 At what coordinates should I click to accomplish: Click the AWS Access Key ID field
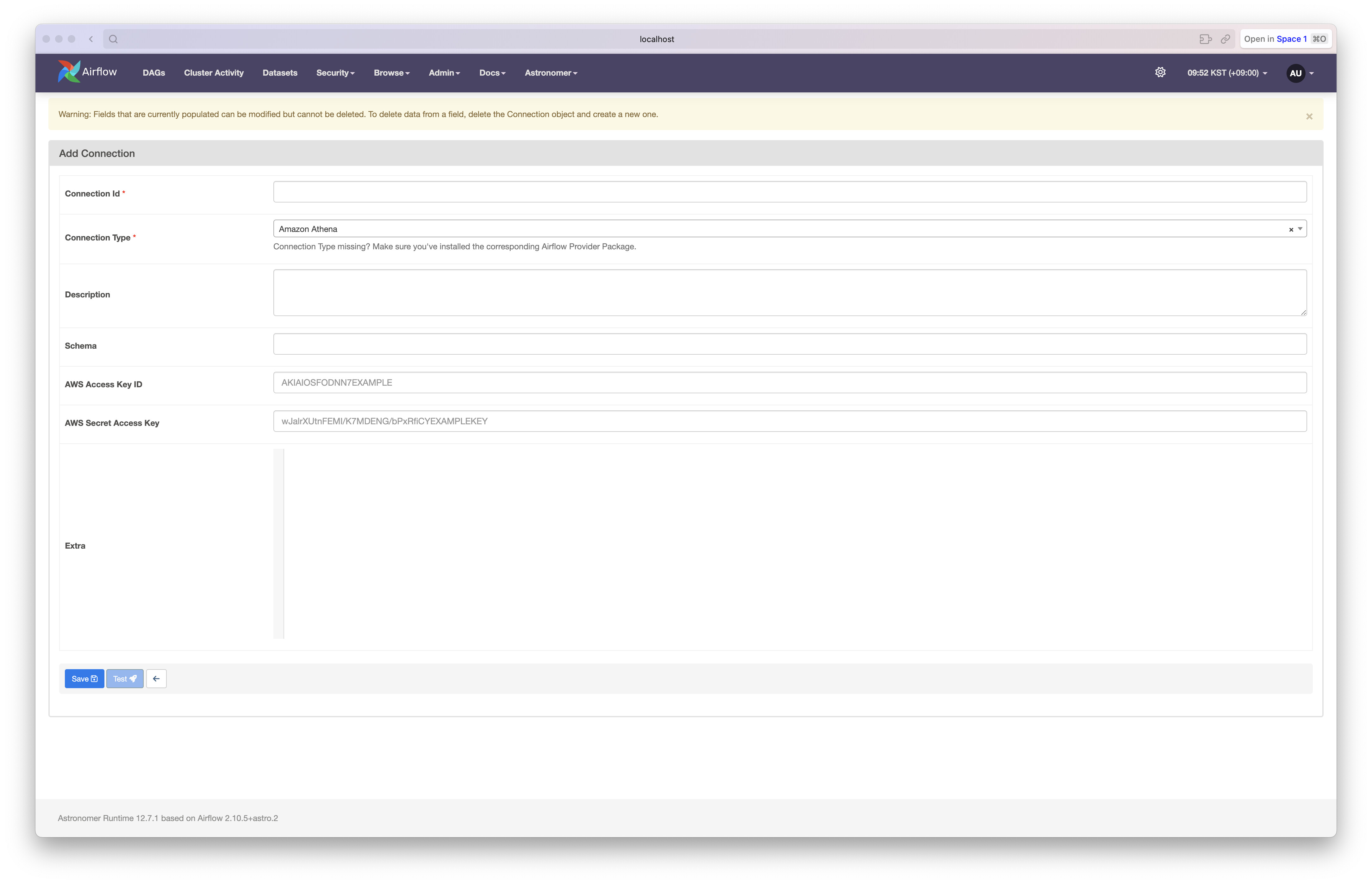pyautogui.click(x=790, y=382)
